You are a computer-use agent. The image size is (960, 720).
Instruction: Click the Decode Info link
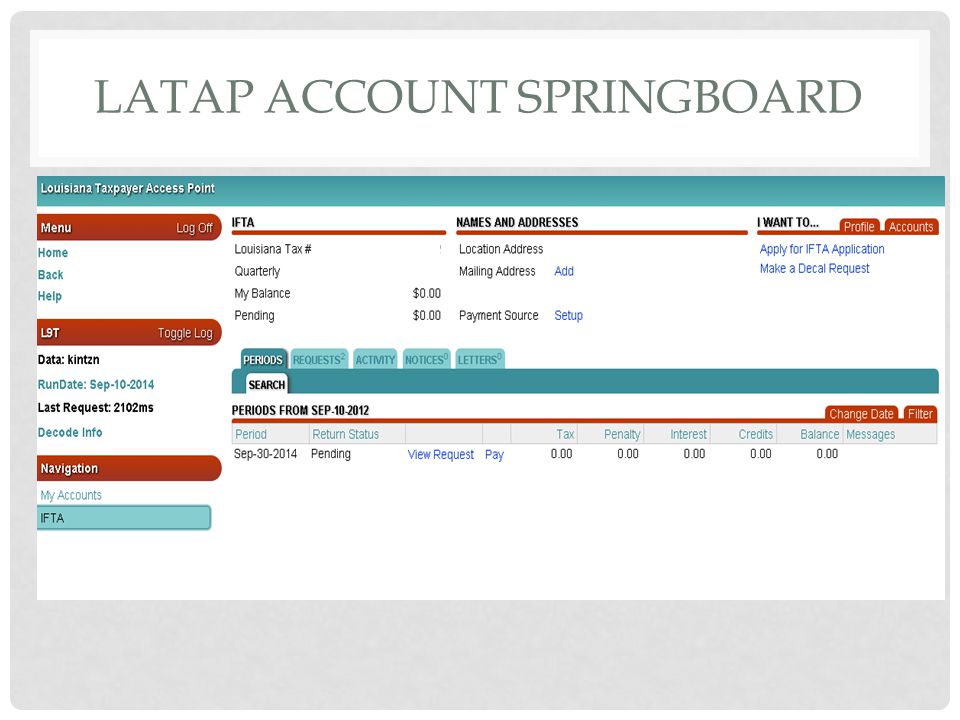tap(70, 432)
